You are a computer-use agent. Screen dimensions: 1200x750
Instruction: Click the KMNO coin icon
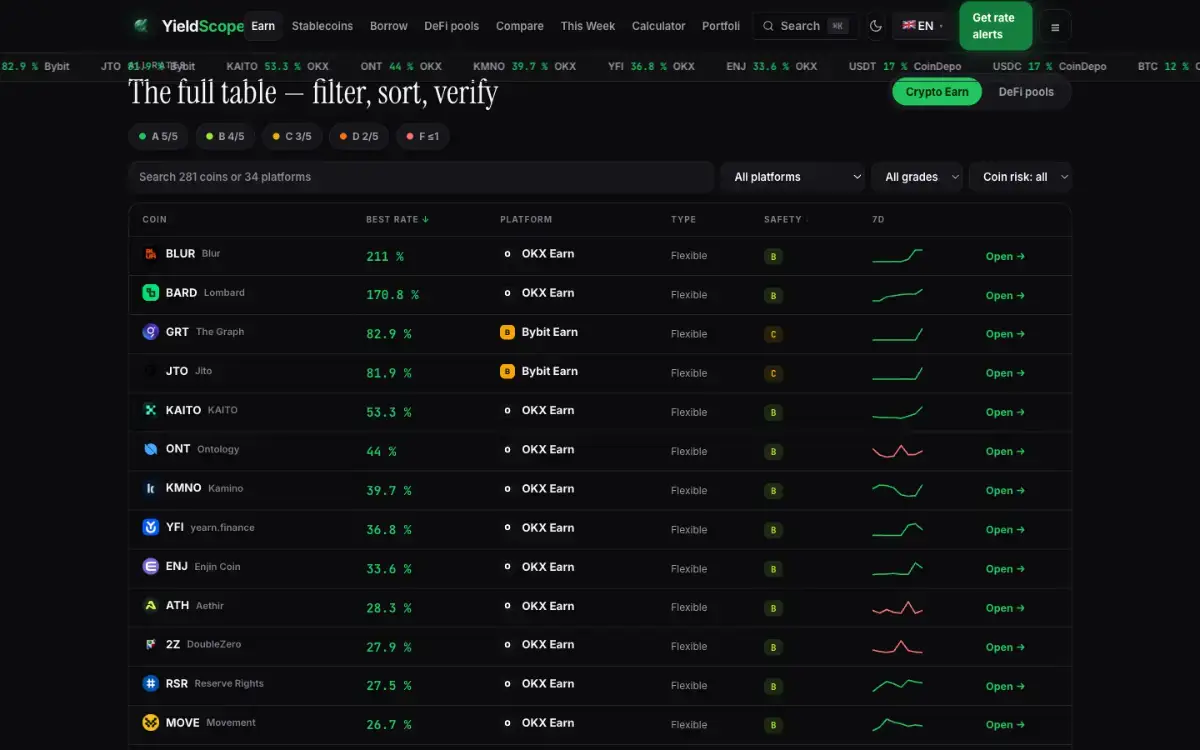(x=151, y=488)
